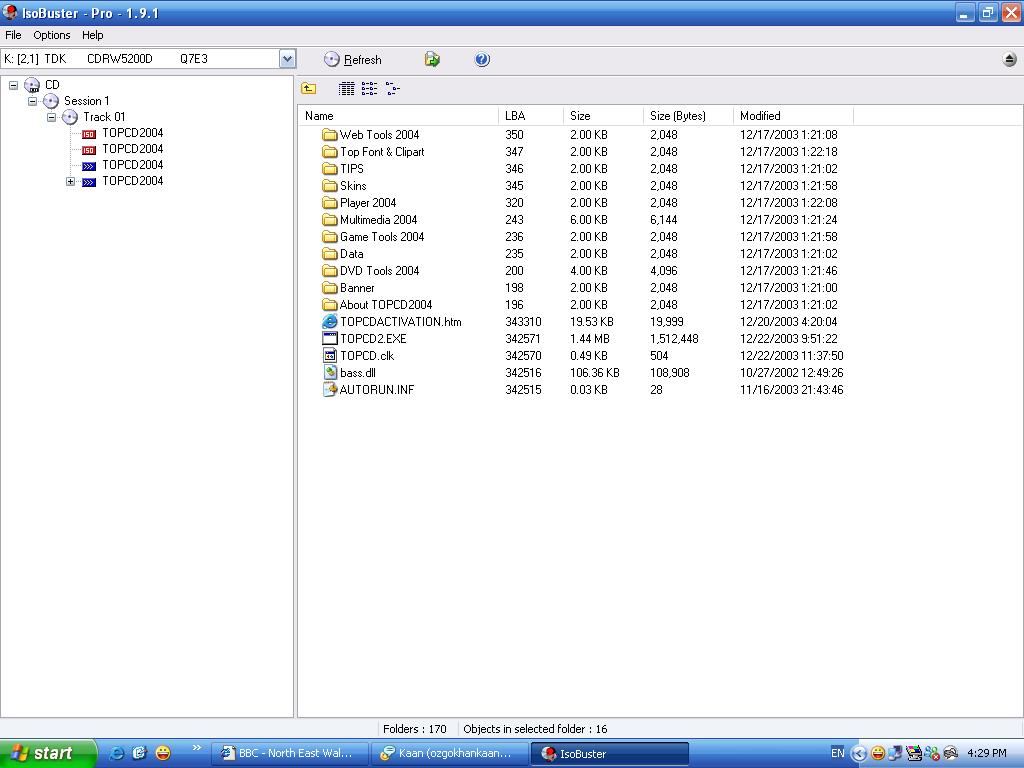The width and height of the screenshot is (1024, 768).
Task: Sort by the Modified column header
Action: tap(793, 116)
